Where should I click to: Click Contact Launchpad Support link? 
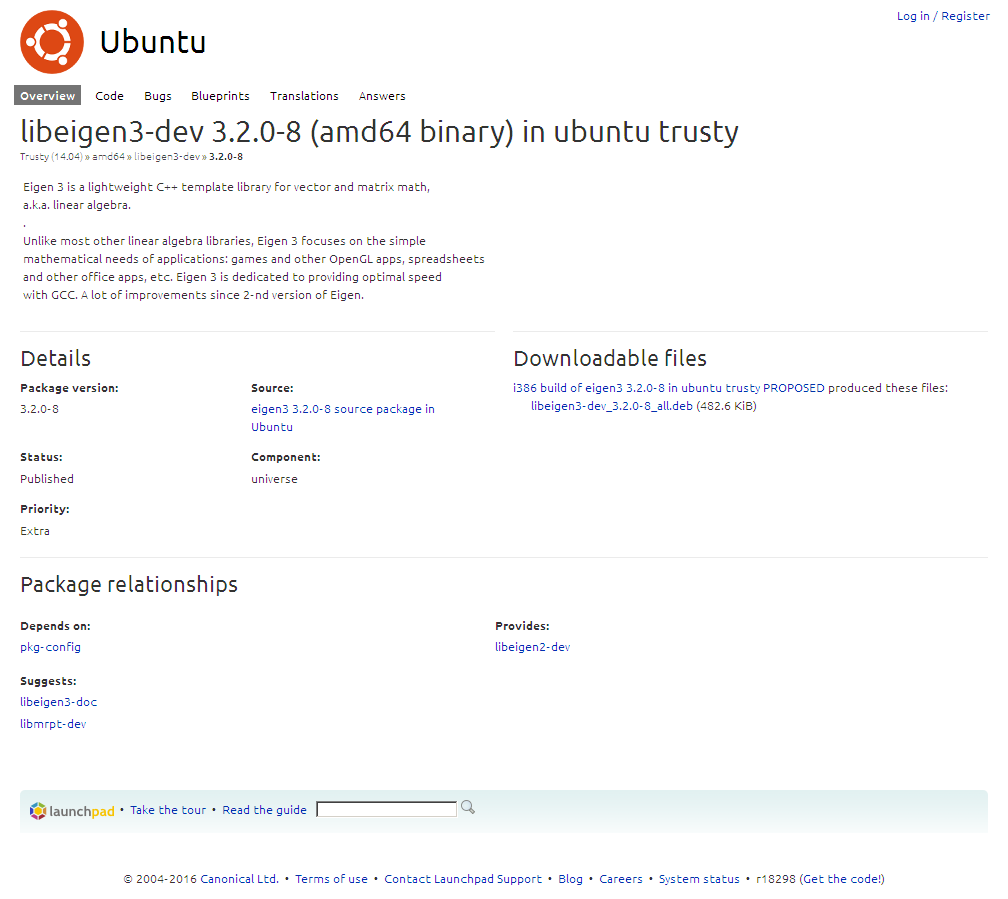tap(463, 879)
